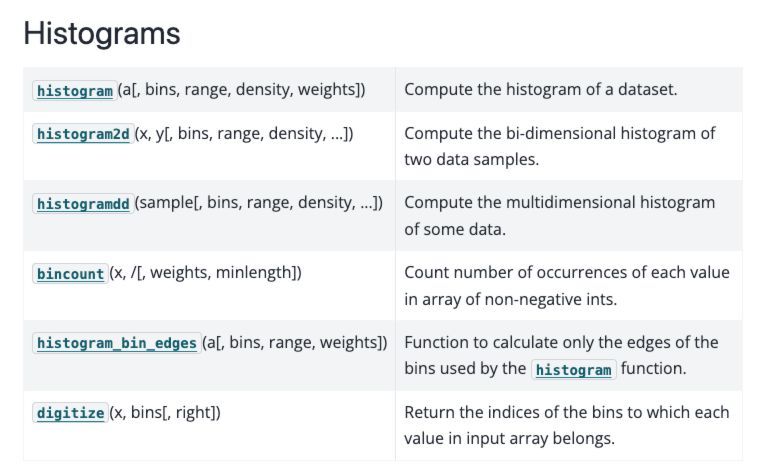Click 'Function to calculate only the edges' text

pos(561,343)
